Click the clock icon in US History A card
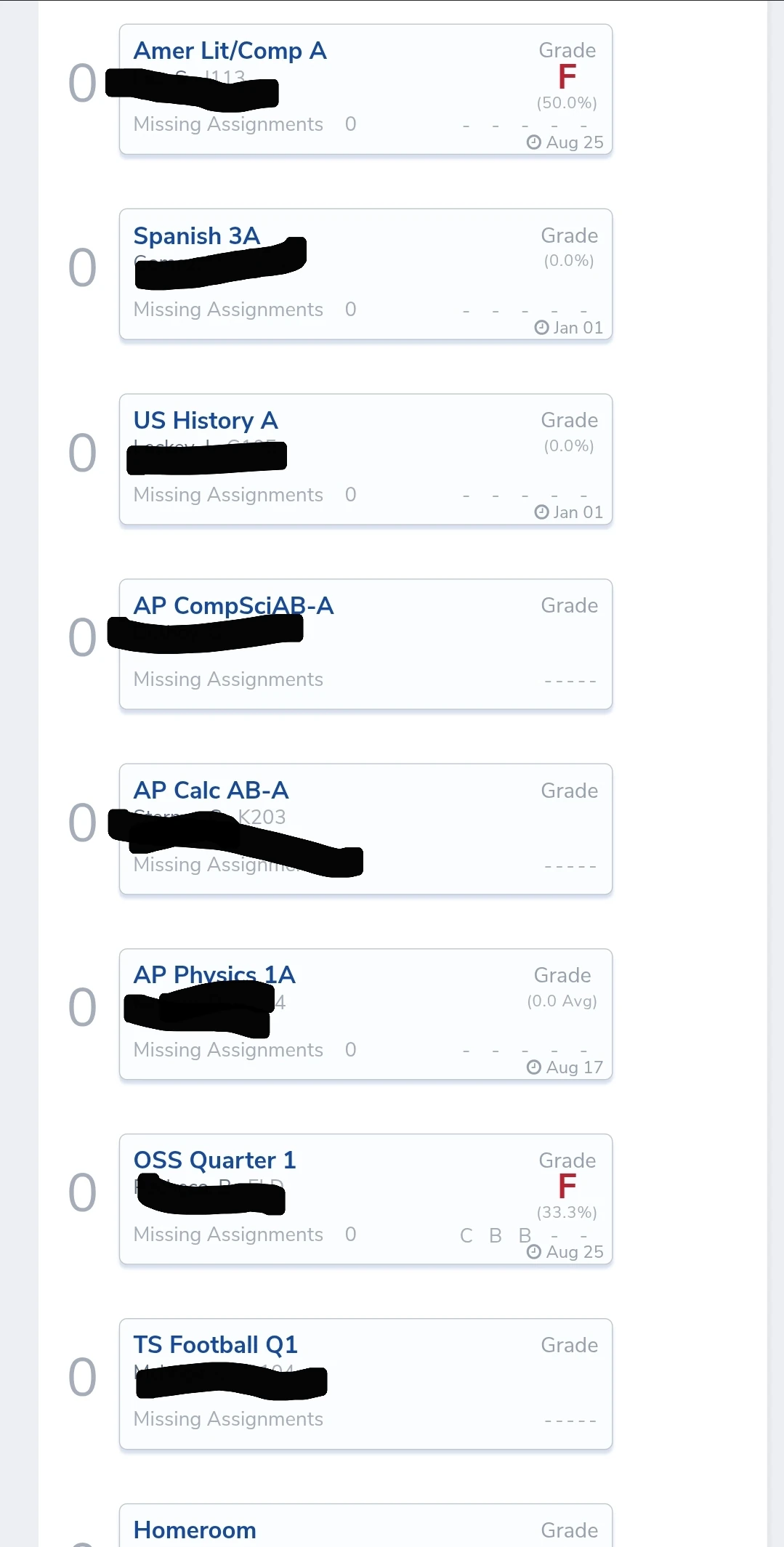Image resolution: width=784 pixels, height=1547 pixels. (541, 512)
